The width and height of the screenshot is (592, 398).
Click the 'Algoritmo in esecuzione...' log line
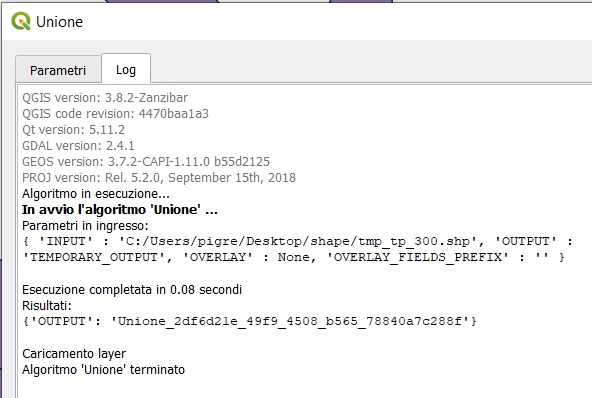[x=96, y=194]
